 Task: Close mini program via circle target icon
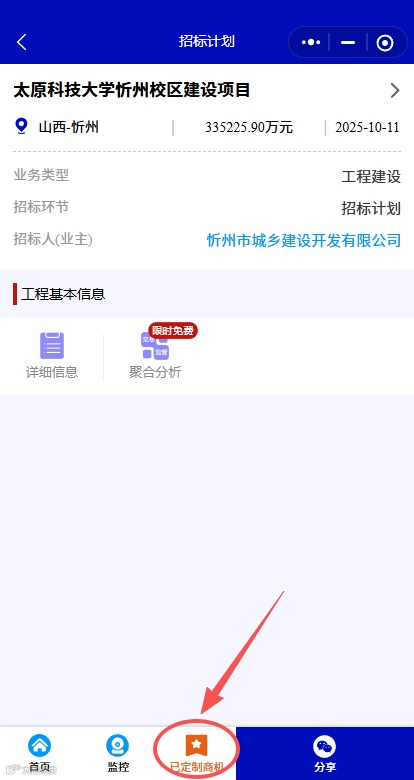[385, 43]
